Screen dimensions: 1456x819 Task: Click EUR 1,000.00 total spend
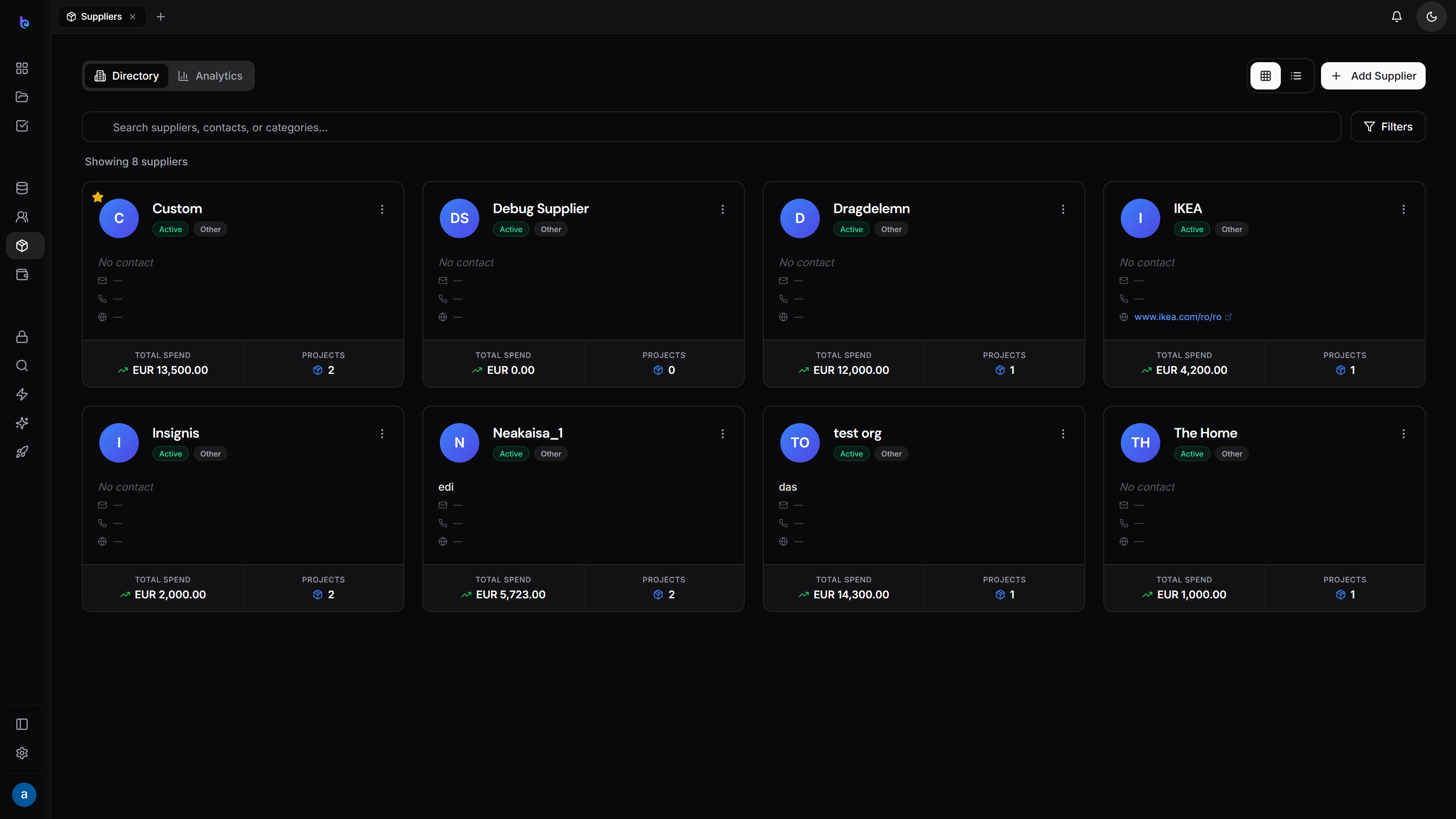coord(1191,595)
